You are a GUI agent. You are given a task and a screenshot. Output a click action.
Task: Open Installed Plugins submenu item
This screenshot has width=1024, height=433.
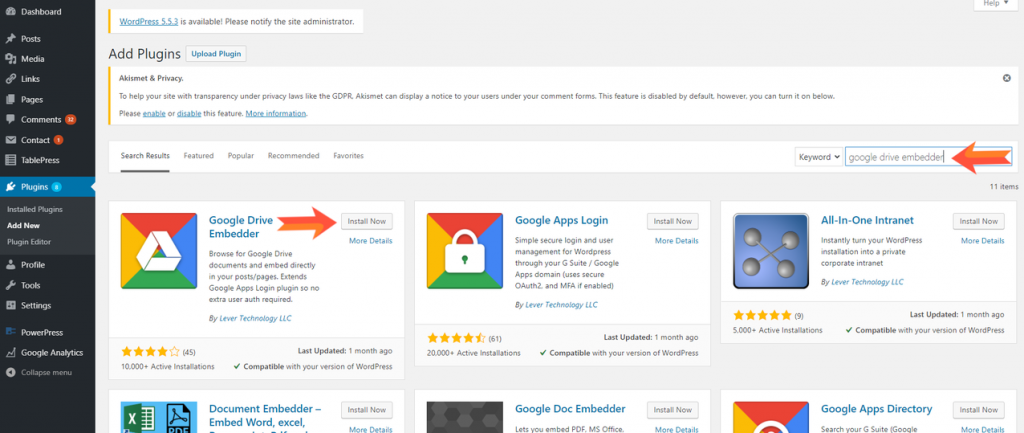[x=35, y=210]
